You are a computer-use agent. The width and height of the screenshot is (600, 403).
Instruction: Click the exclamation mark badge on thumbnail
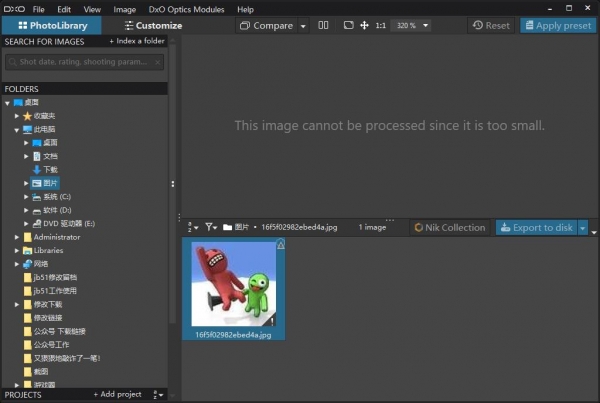pos(272,321)
